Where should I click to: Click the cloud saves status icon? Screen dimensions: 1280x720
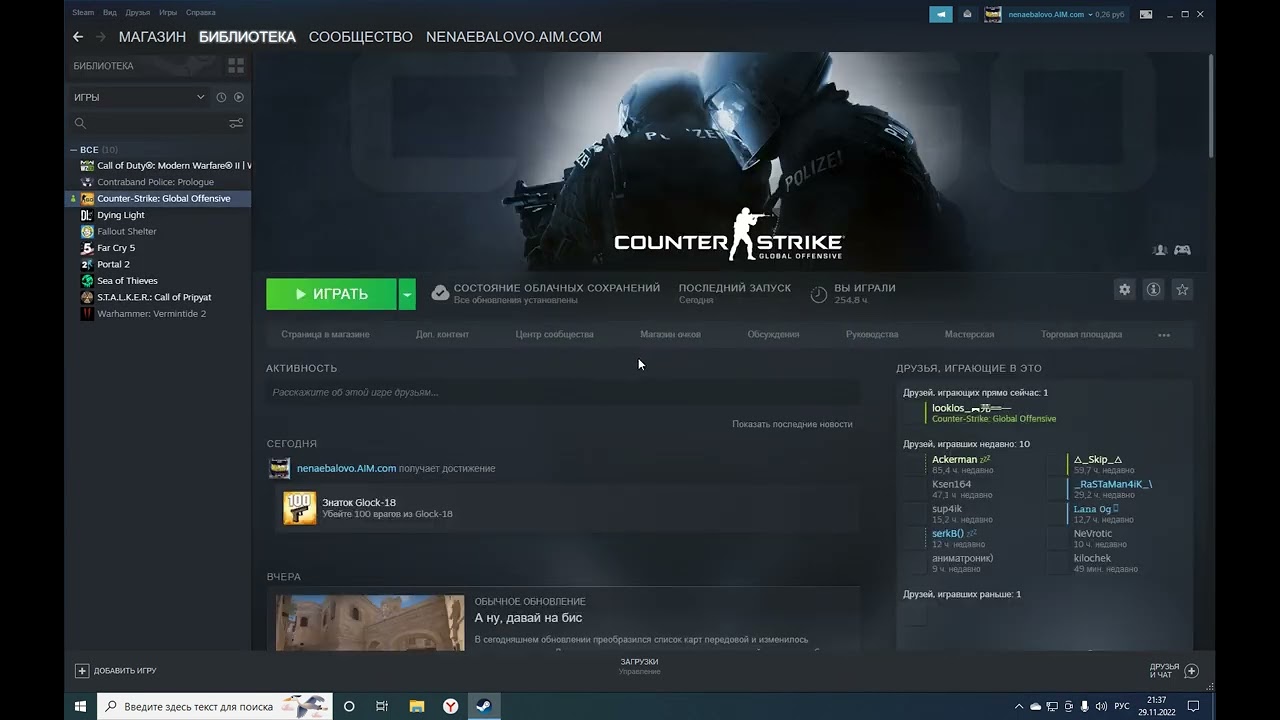click(x=440, y=293)
